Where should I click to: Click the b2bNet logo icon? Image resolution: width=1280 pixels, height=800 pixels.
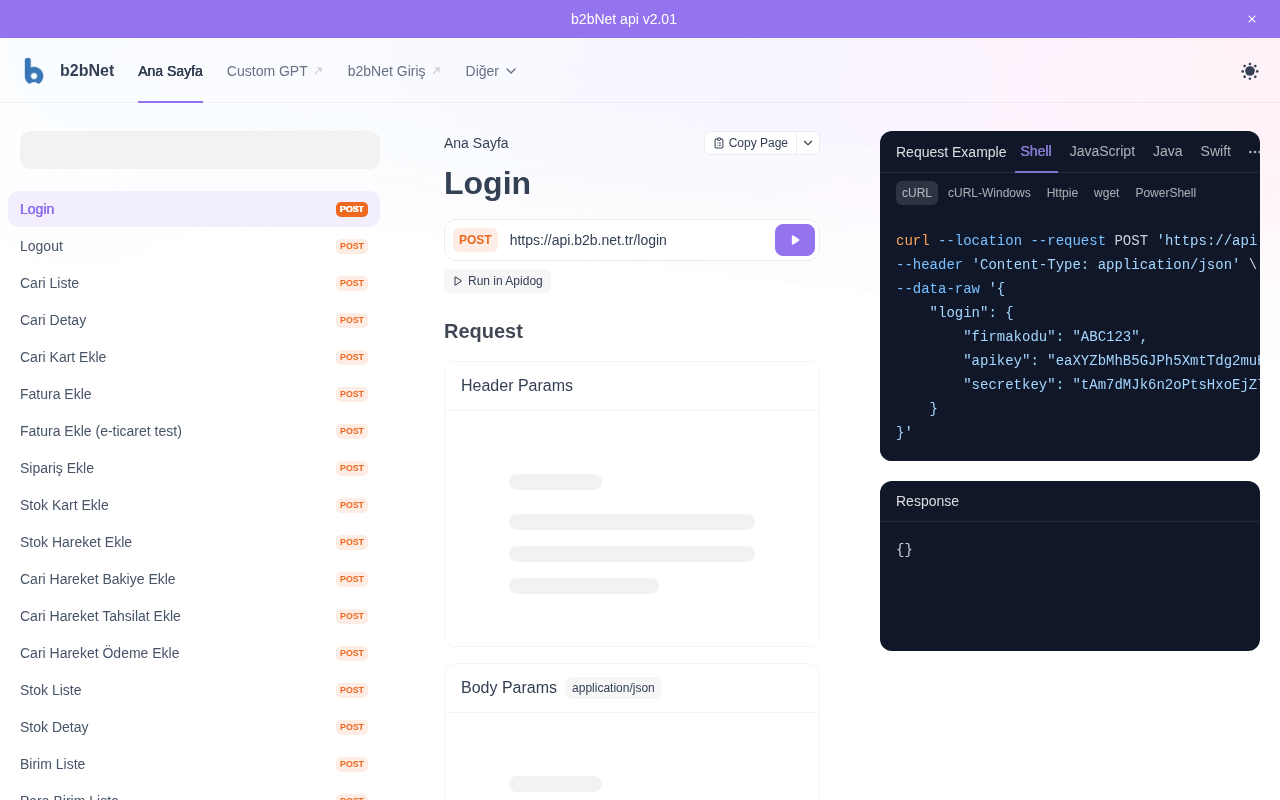pyautogui.click(x=34, y=71)
